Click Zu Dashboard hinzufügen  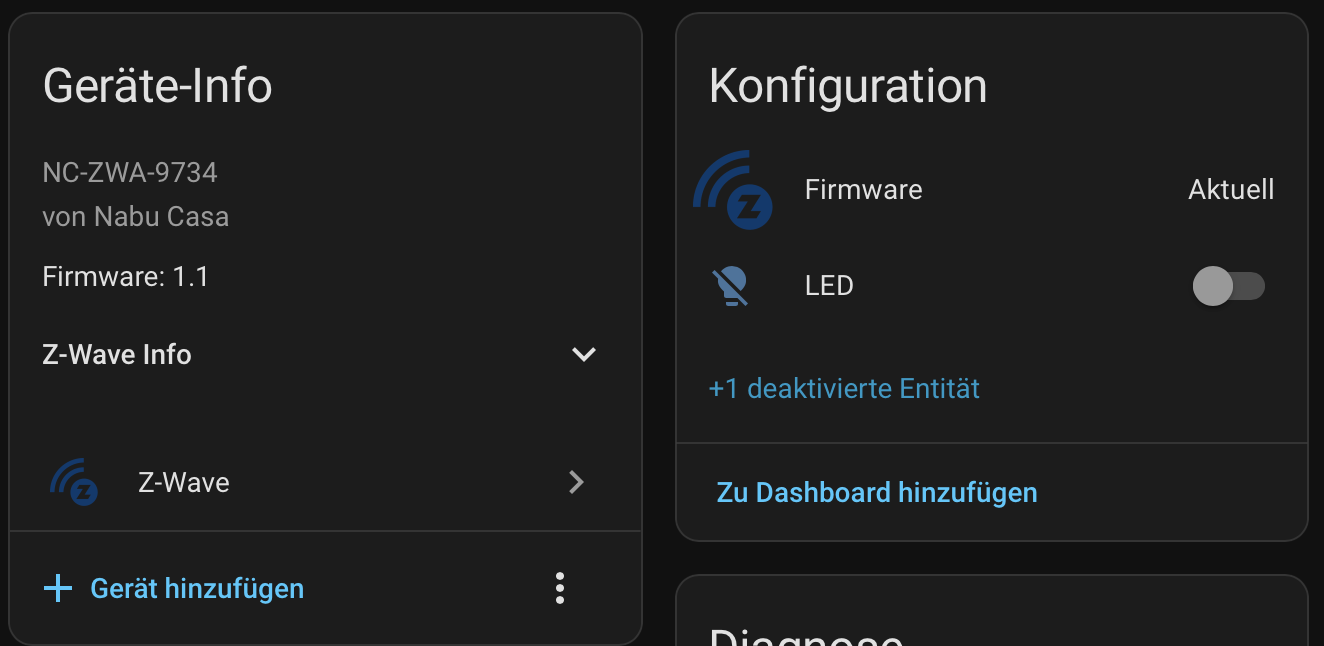pyautogui.click(x=877, y=492)
